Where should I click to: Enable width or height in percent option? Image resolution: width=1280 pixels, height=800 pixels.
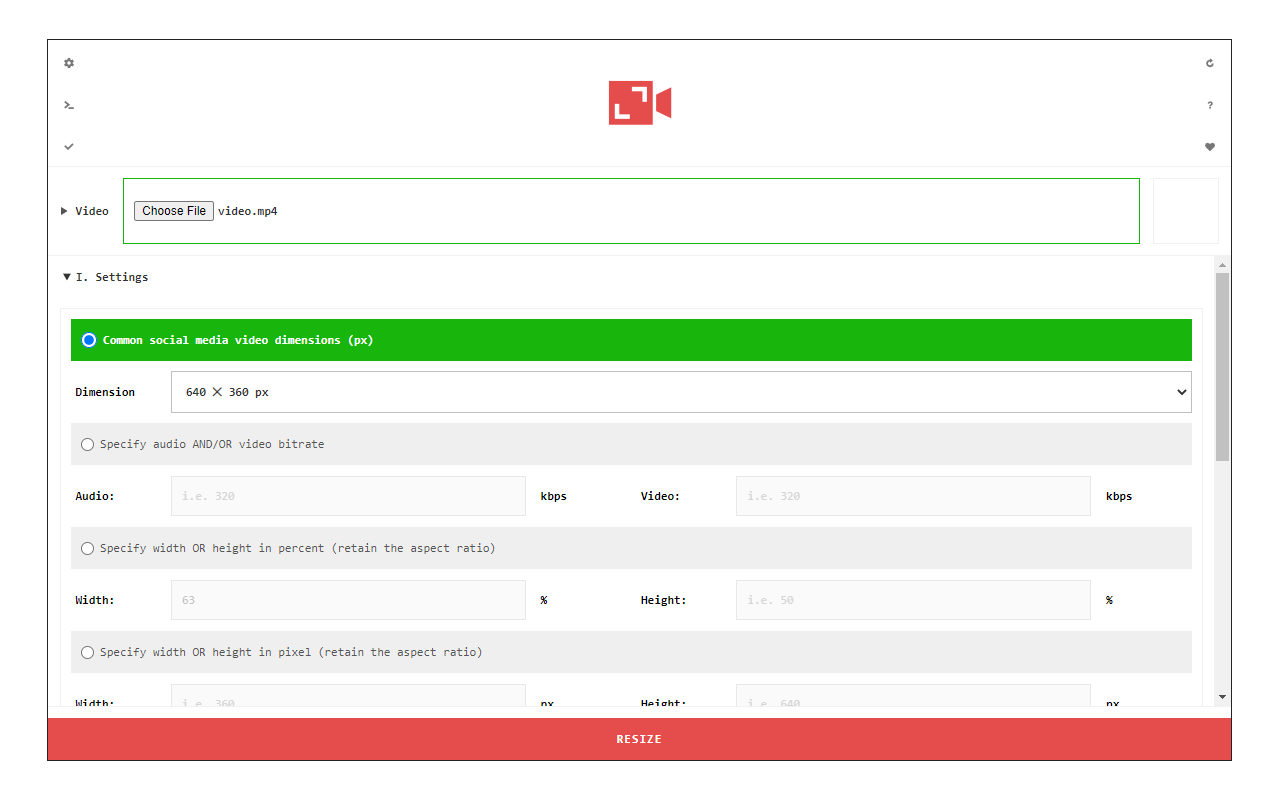tap(88, 548)
